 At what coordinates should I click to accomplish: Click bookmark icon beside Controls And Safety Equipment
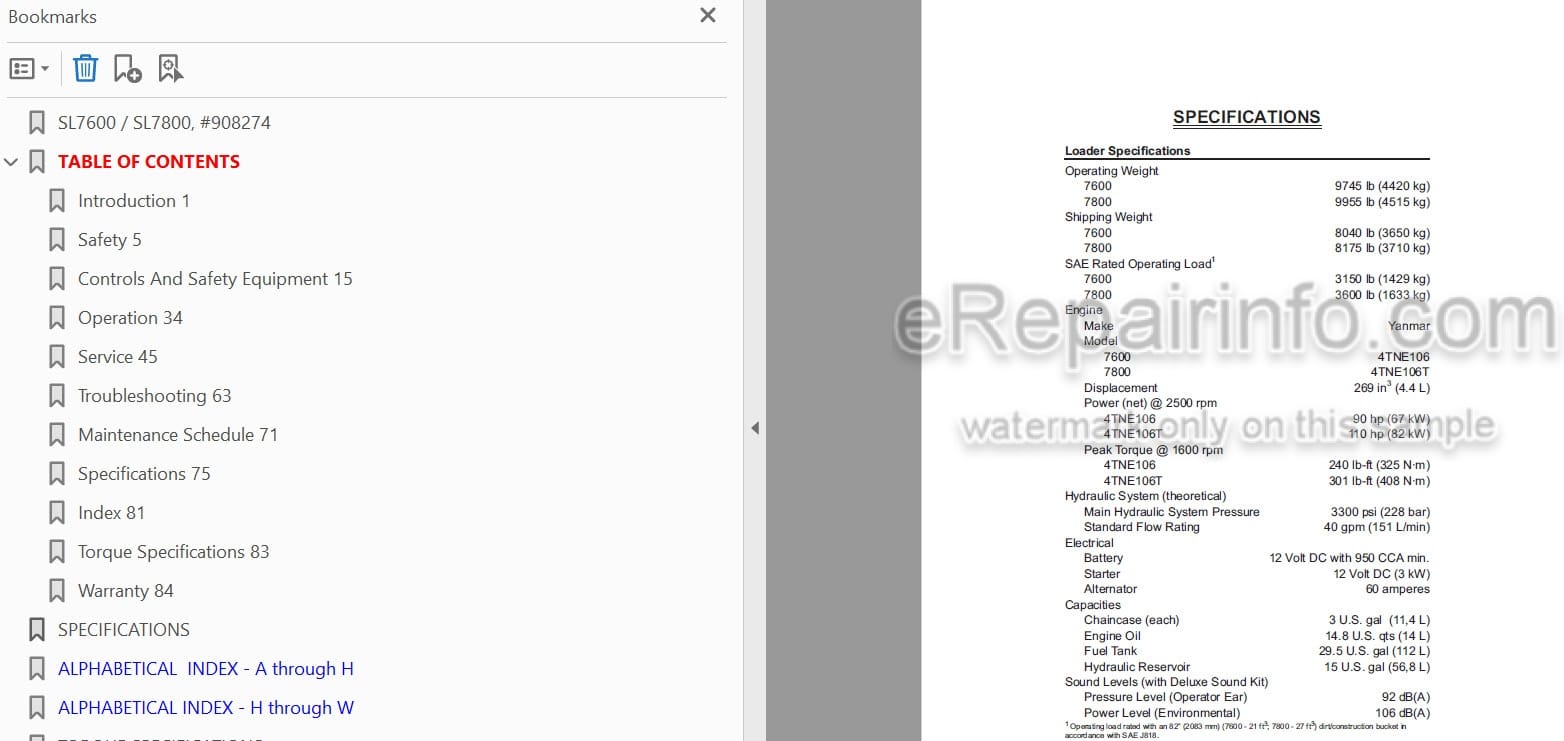coord(57,279)
